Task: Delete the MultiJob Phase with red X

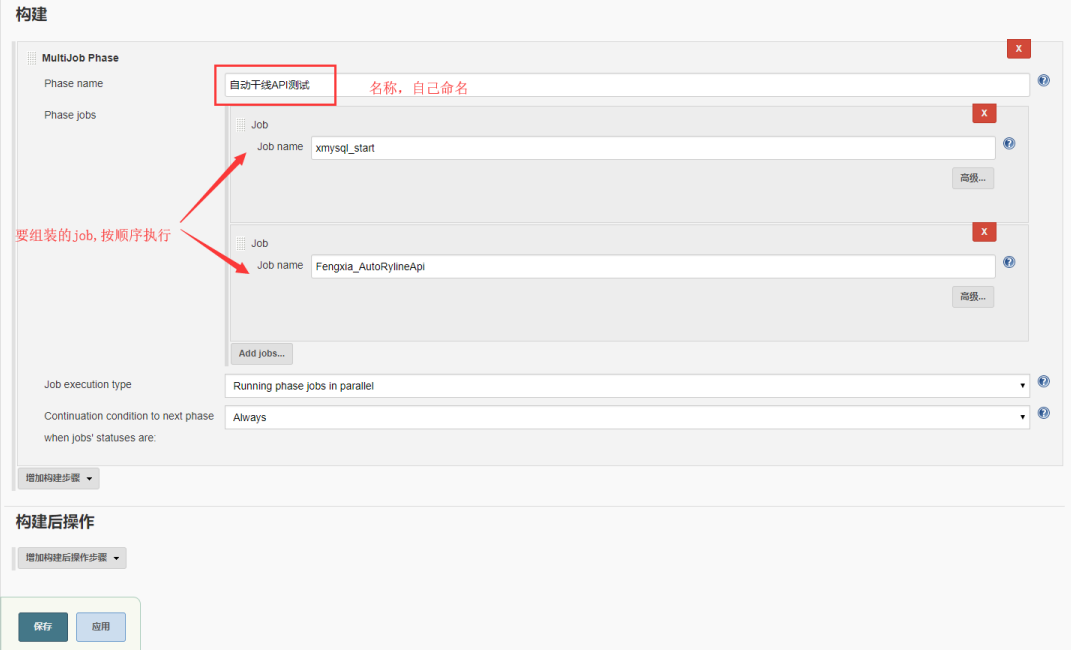Action: click(x=1018, y=49)
